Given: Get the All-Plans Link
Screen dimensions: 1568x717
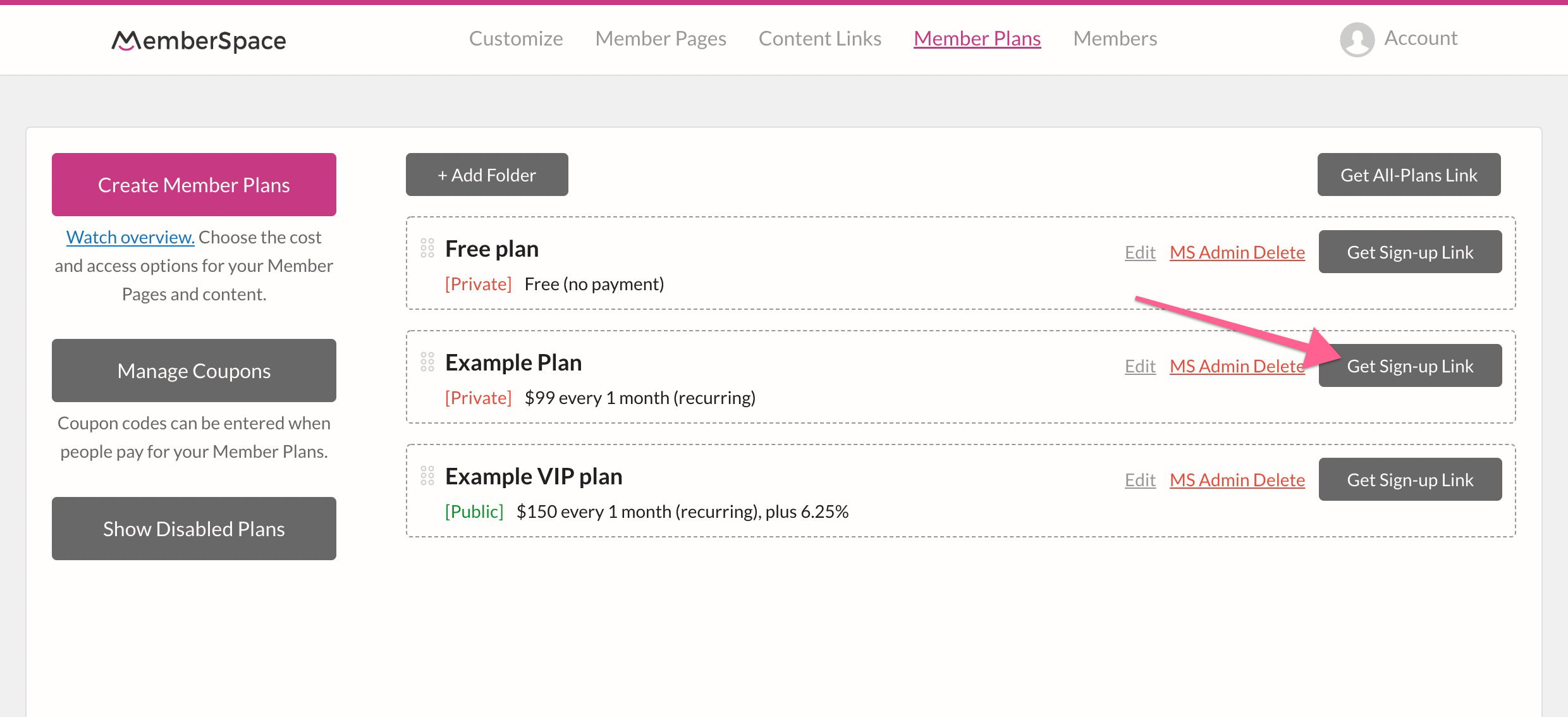Looking at the screenshot, I should 1409,175.
